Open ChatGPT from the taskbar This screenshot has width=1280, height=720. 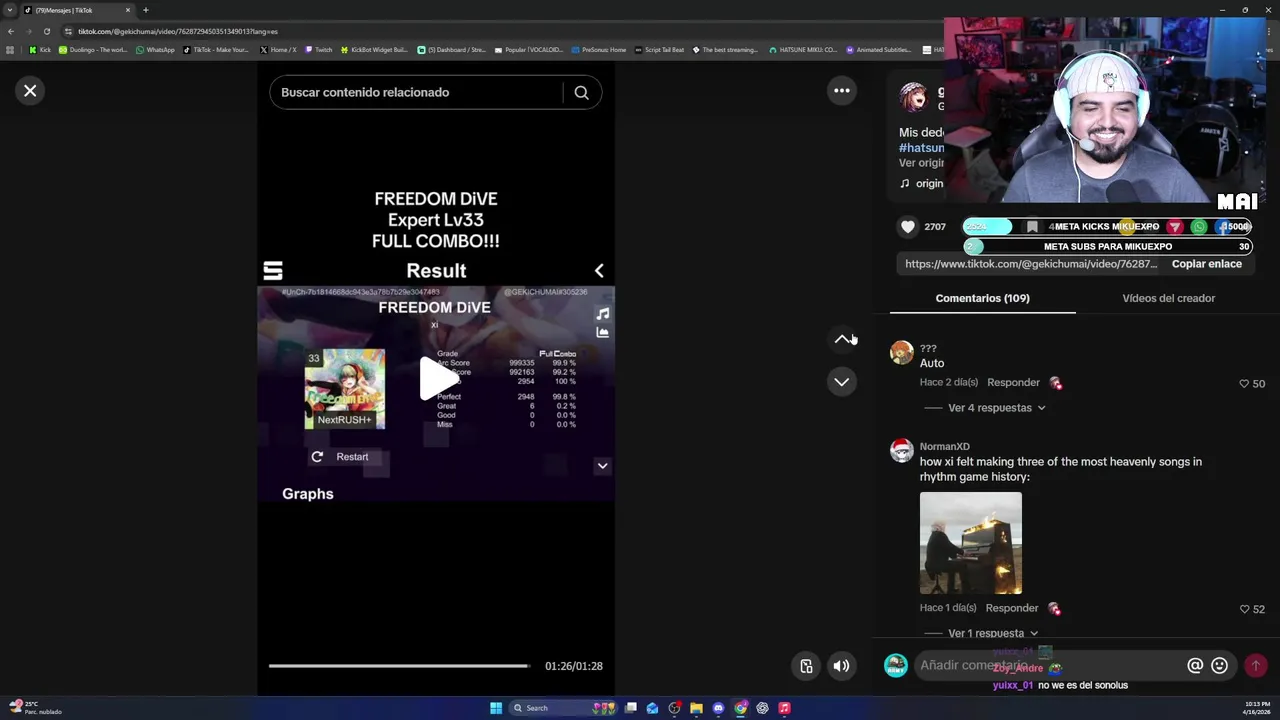[x=762, y=708]
